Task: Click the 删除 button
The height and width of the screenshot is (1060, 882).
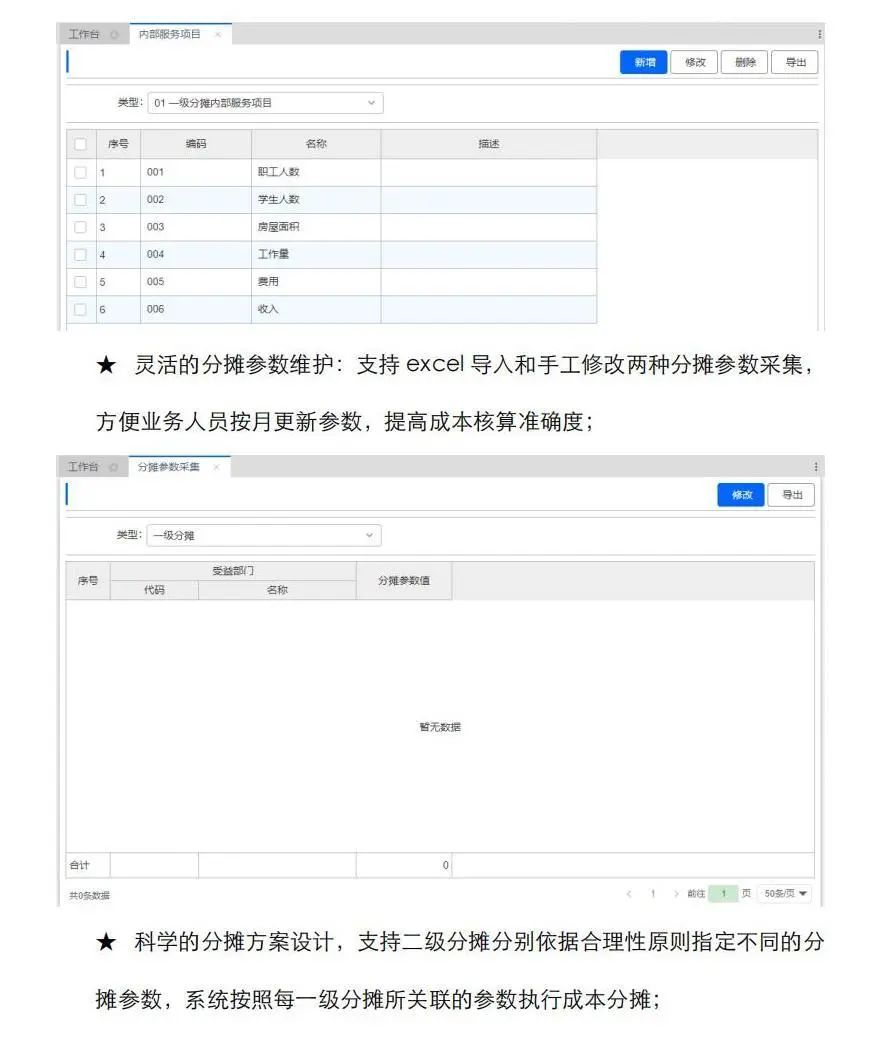Action: [745, 63]
